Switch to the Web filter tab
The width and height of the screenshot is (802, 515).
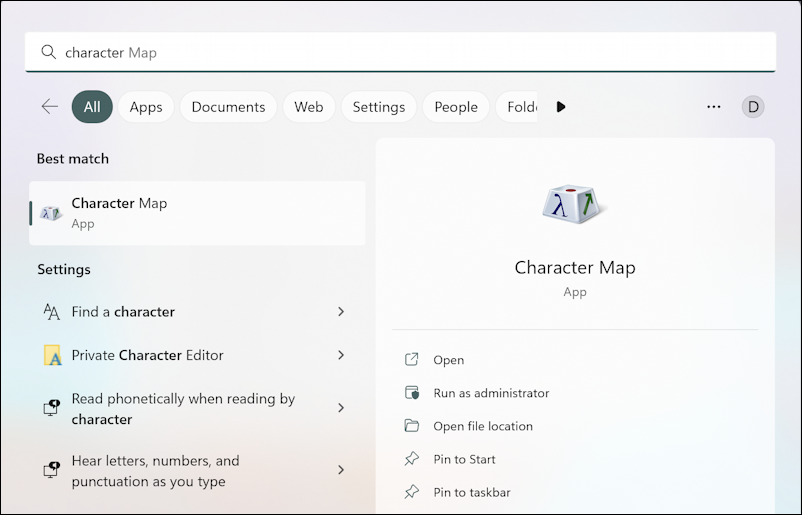point(308,107)
